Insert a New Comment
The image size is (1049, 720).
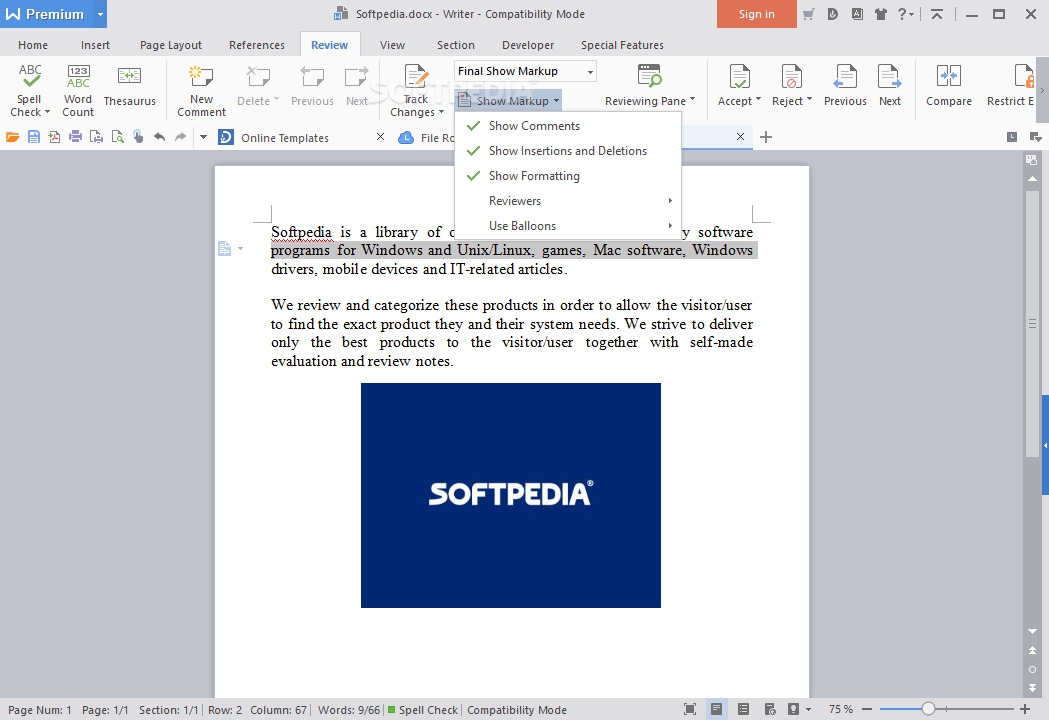pyautogui.click(x=201, y=90)
